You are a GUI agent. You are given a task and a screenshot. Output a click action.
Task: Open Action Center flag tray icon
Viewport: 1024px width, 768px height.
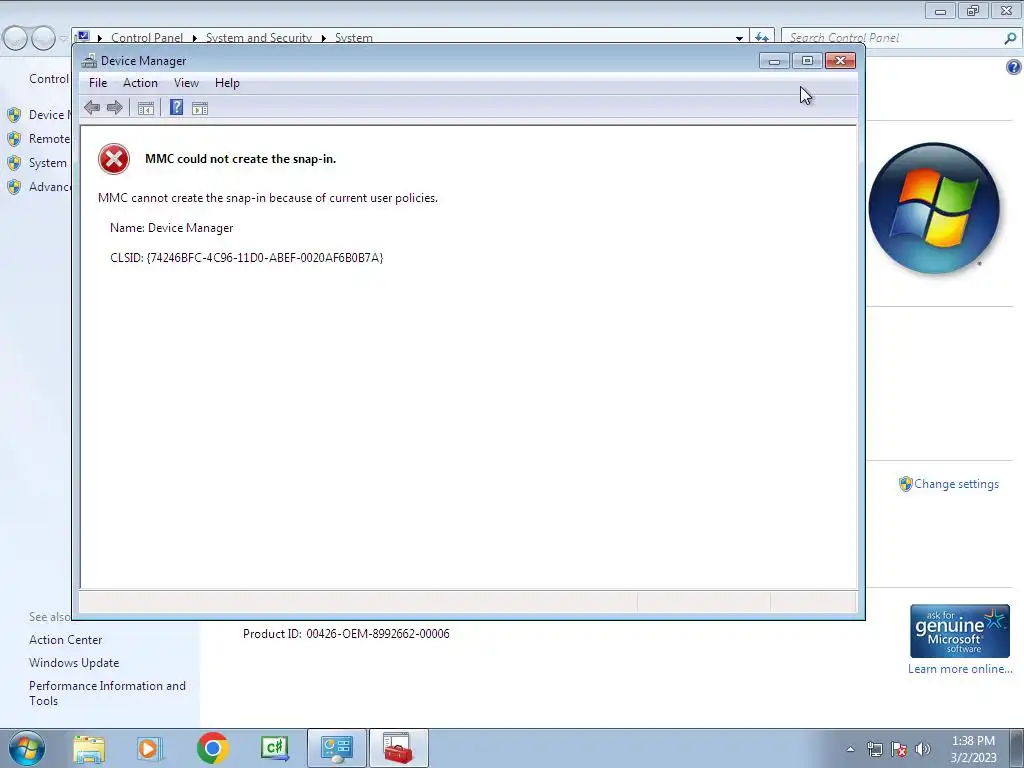tap(899, 749)
